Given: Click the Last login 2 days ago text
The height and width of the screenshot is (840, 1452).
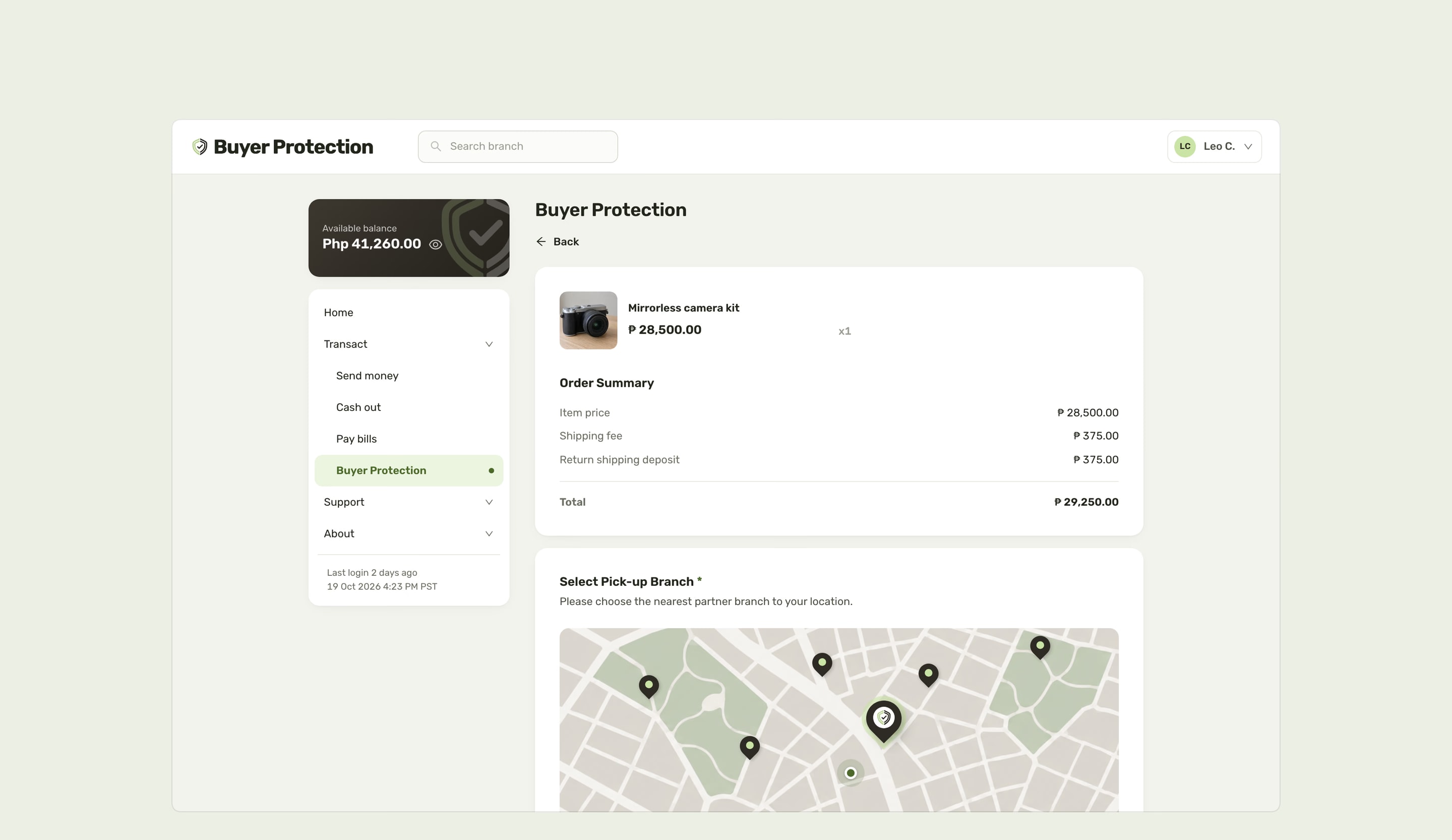Looking at the screenshot, I should 372,573.
